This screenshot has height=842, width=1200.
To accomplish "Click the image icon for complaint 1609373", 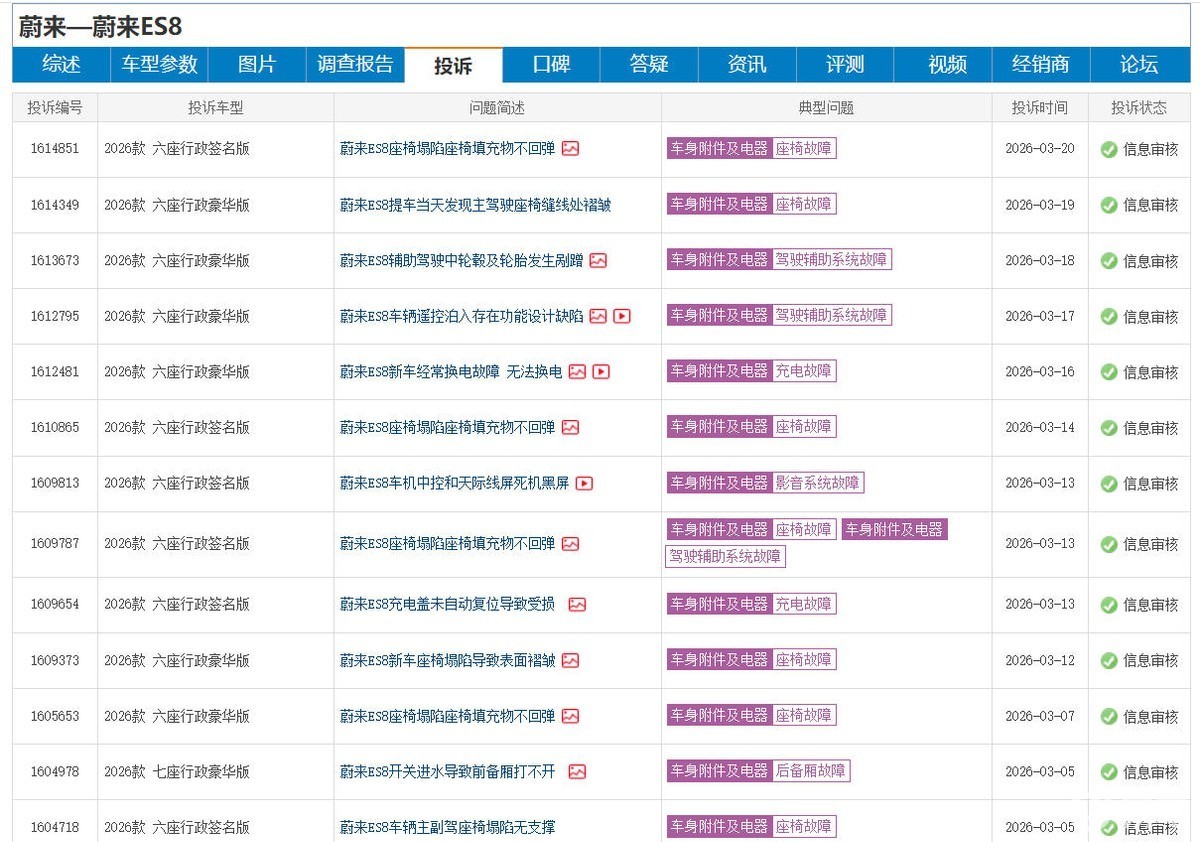I will [571, 661].
